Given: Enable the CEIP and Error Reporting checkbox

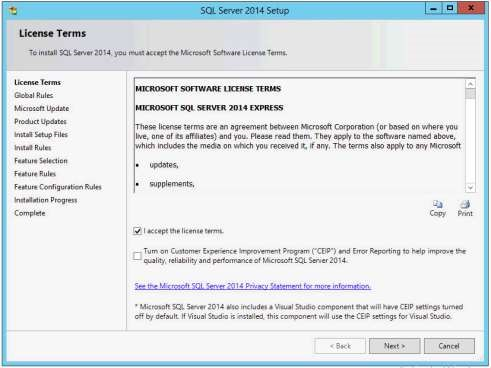Looking at the screenshot, I should coord(137,256).
